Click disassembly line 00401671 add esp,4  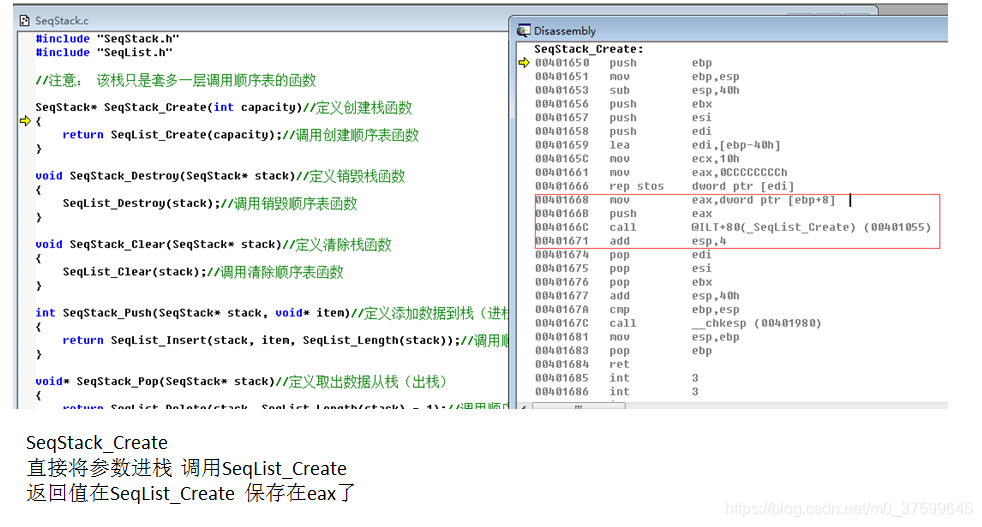pos(630,241)
